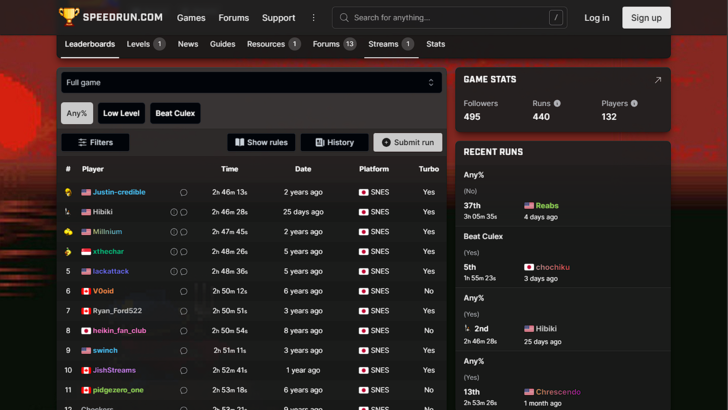Click the search magnifier icon
The image size is (728, 410).
(x=344, y=17)
